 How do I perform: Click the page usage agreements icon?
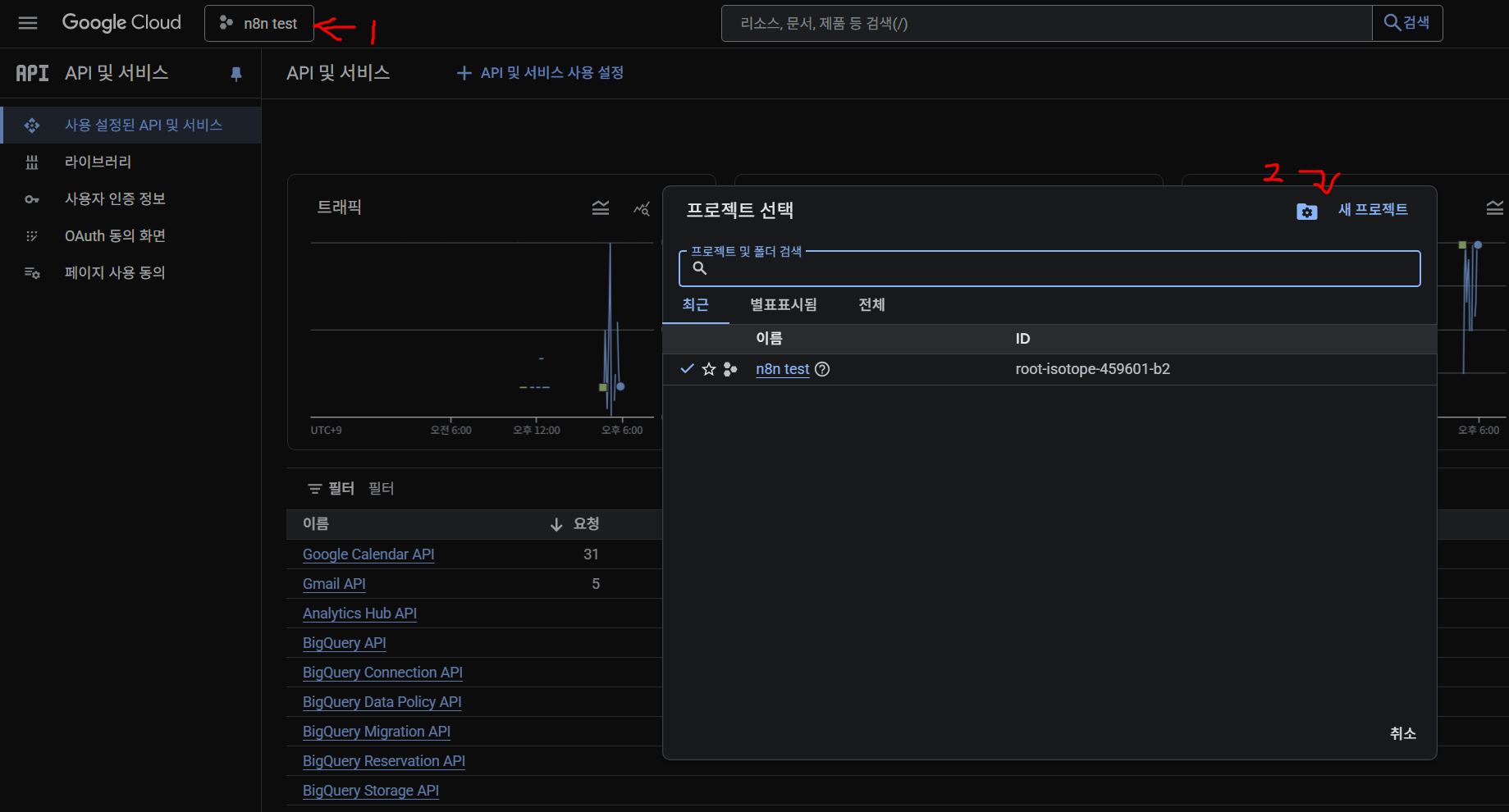point(32,273)
